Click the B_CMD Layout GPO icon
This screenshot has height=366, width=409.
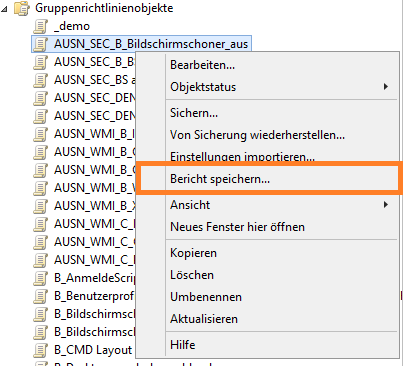click(41, 350)
